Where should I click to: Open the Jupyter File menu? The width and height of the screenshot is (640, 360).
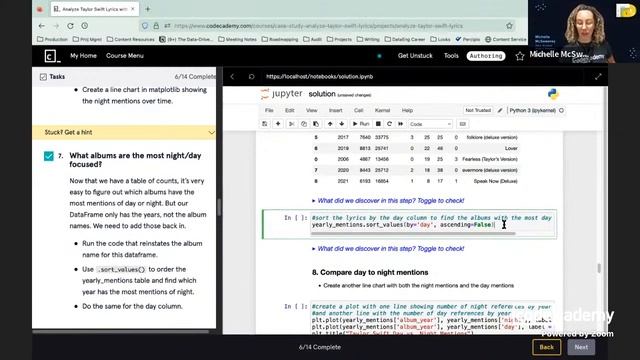coord(269,110)
